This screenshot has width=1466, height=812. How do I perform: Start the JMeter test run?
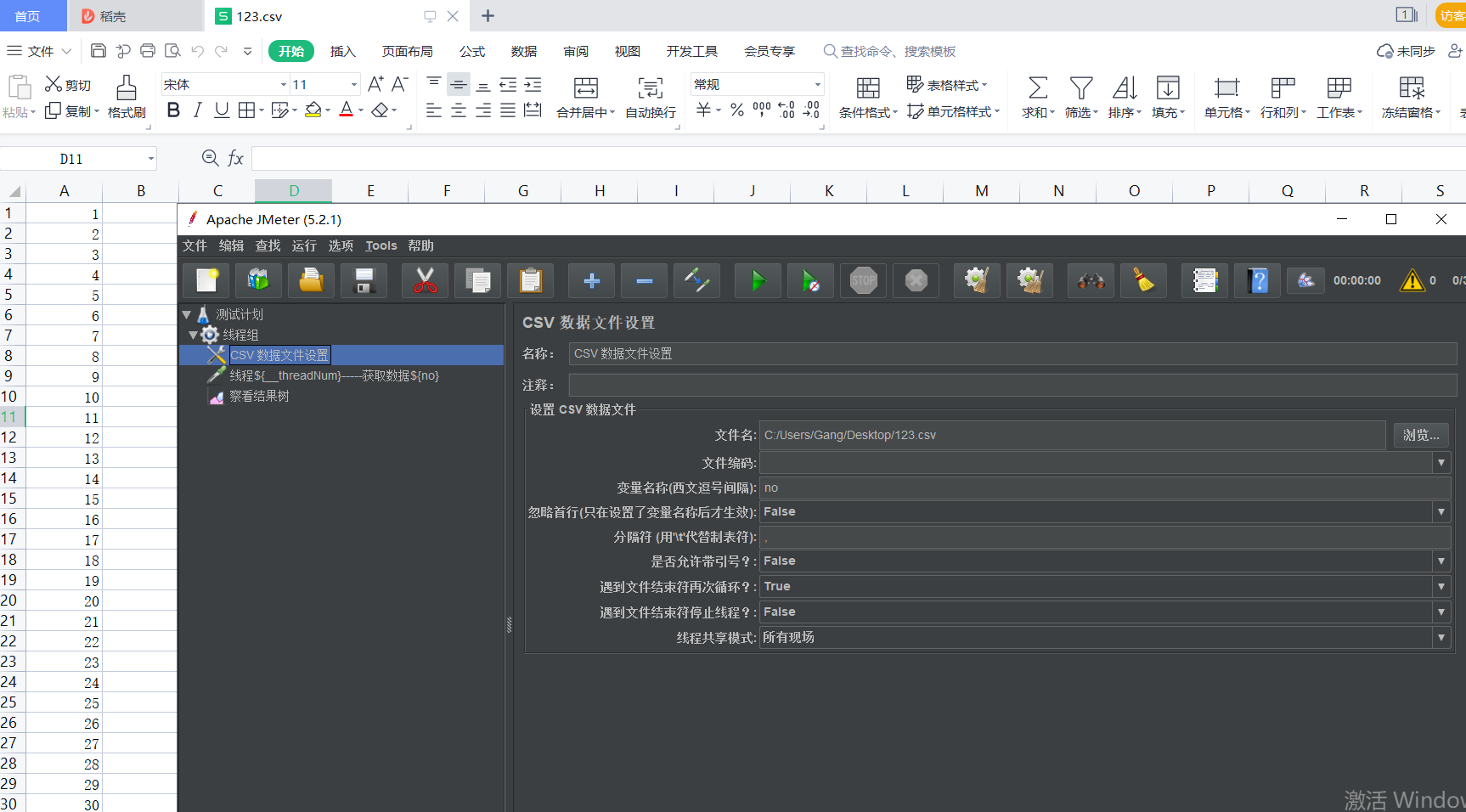click(x=757, y=280)
